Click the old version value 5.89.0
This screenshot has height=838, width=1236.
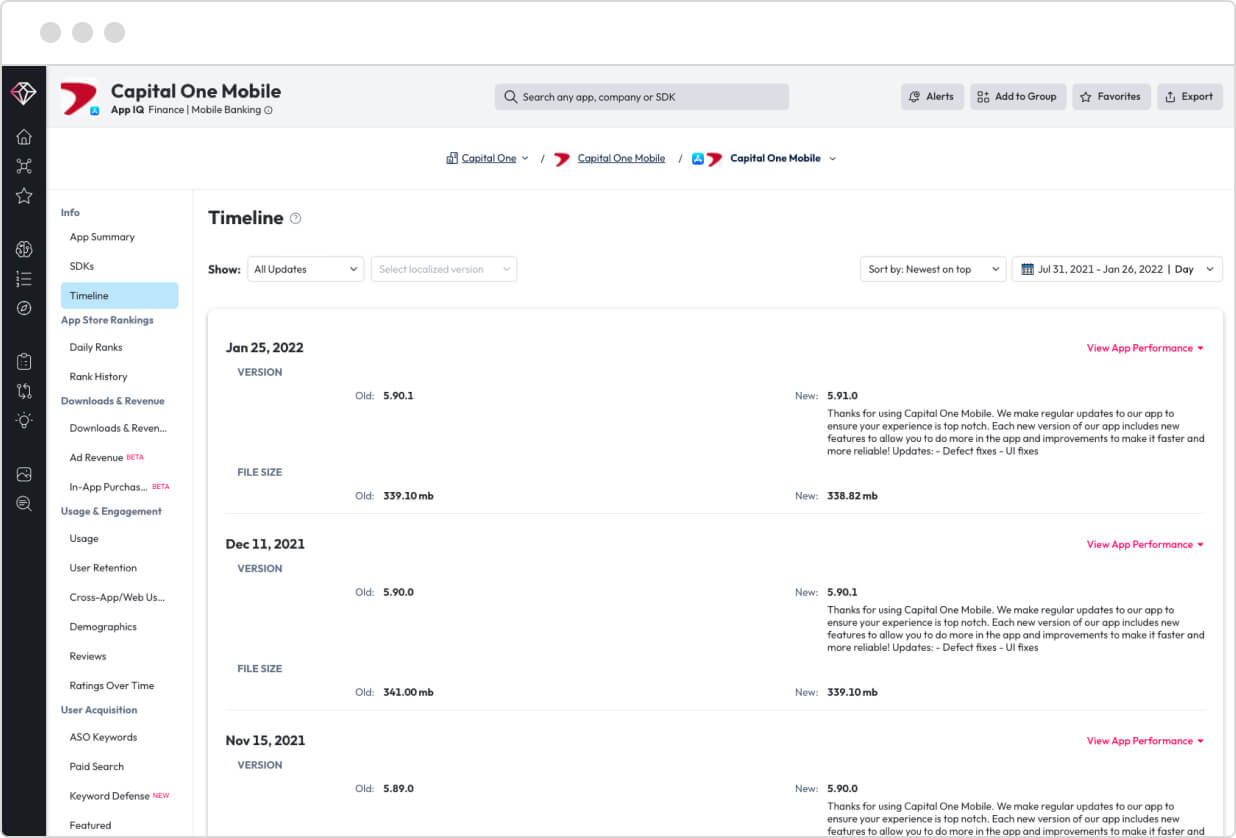point(398,789)
